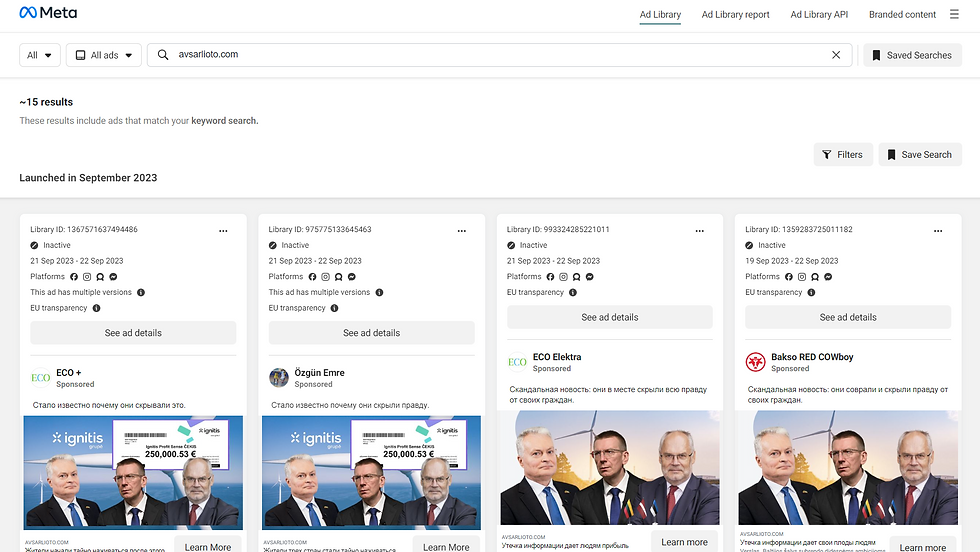980x552 pixels.
Task: Click Instagram icon in Bakso RED COWboy card
Action: [802, 277]
